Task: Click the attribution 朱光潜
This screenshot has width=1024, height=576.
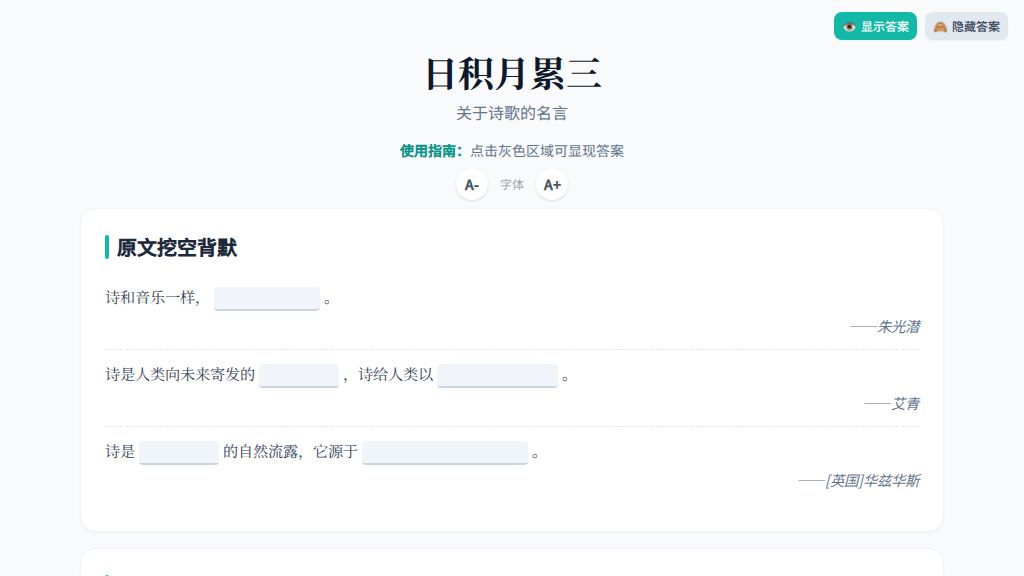Action: [886, 327]
